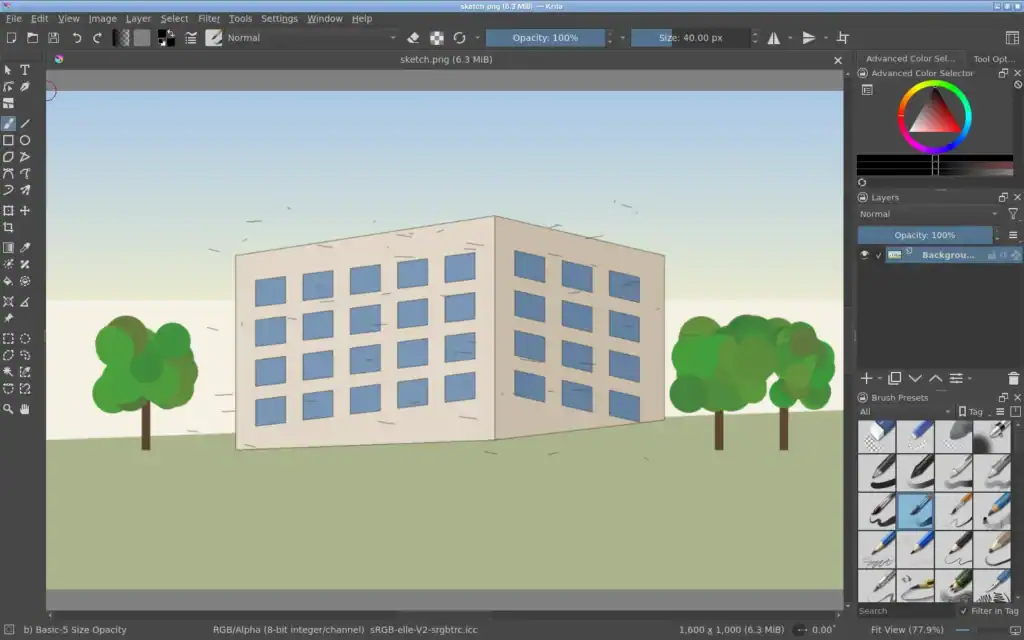Open the Filter menu
The height and width of the screenshot is (640, 1024).
click(x=209, y=18)
